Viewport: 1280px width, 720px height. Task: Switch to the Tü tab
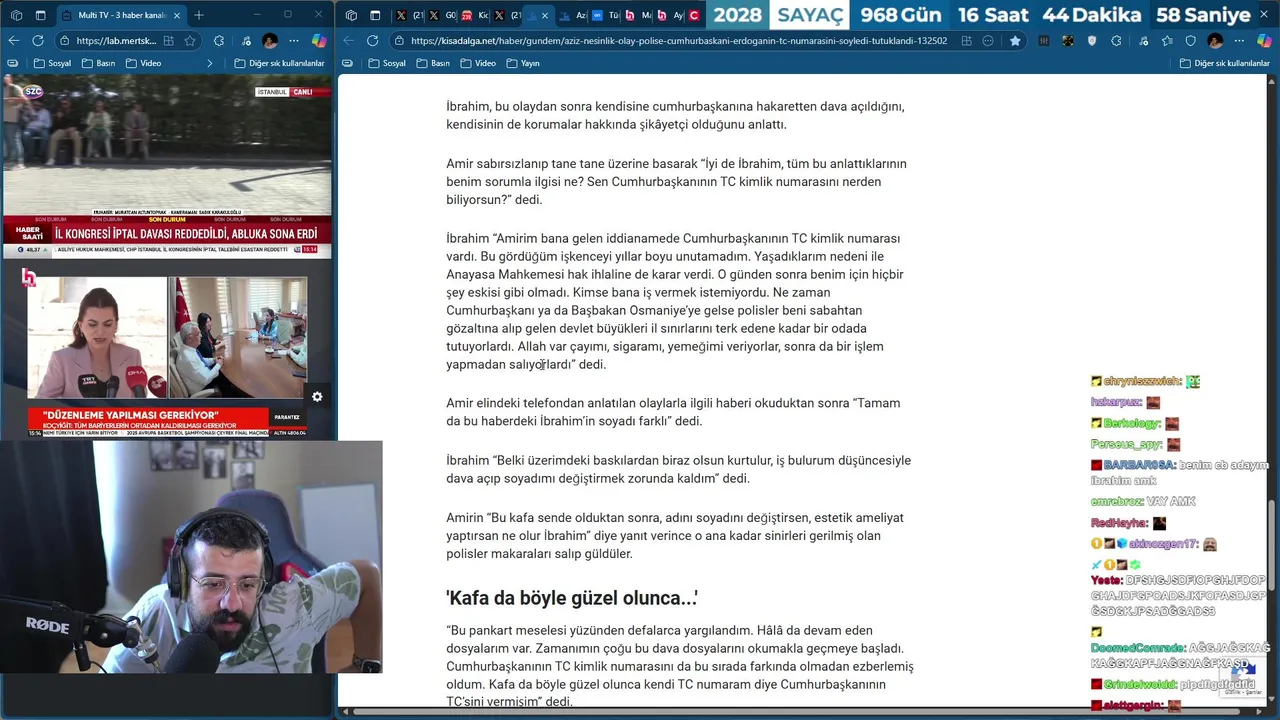[x=605, y=15]
